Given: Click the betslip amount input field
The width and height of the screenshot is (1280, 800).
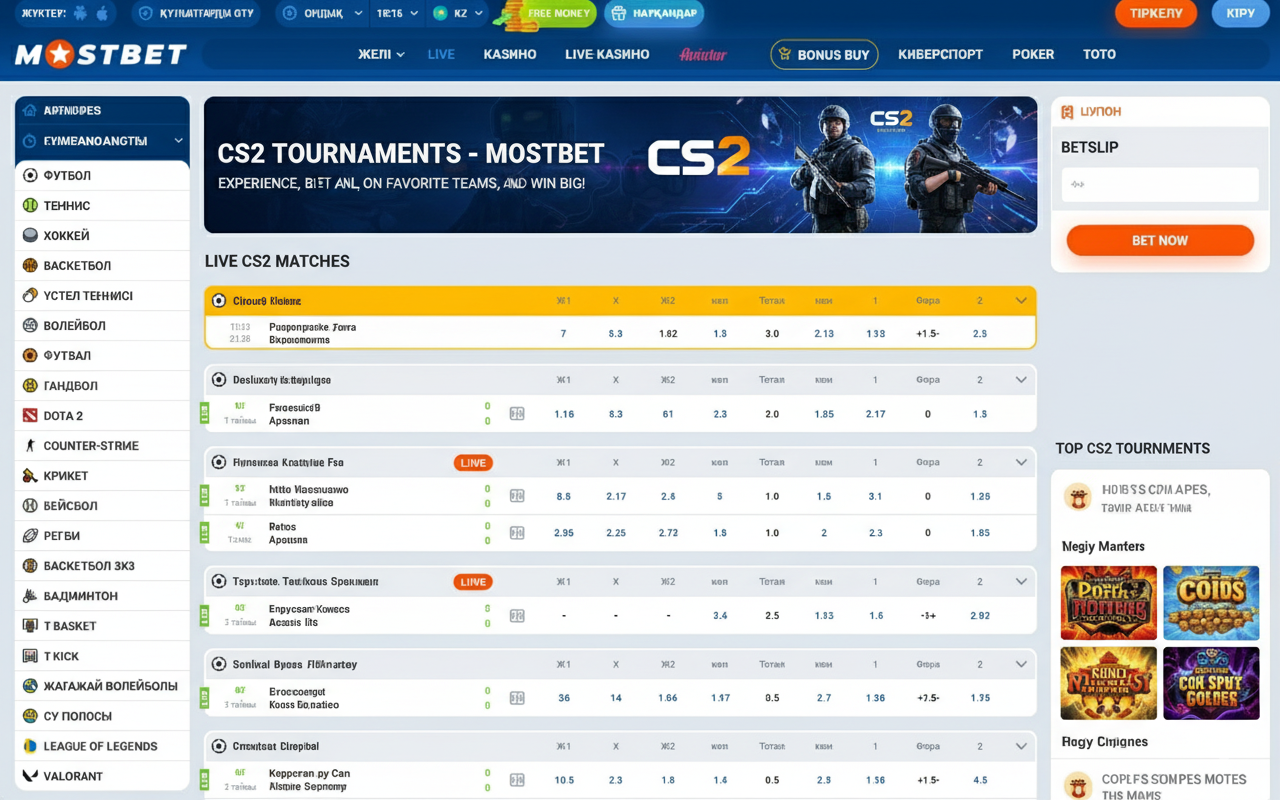Looking at the screenshot, I should pos(1160,184).
